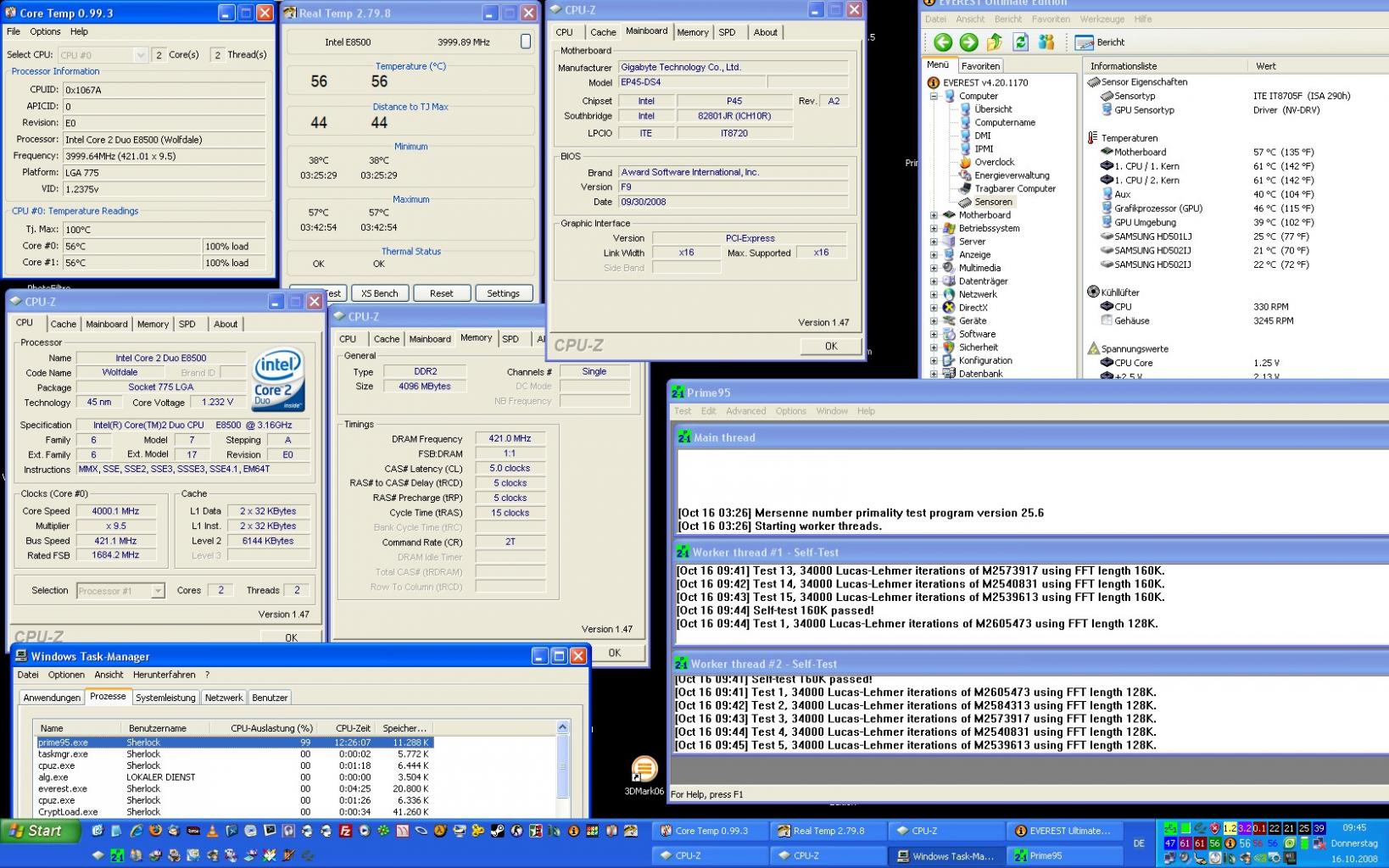The width and height of the screenshot is (1389, 868).
Task: Click the XS Bench button in Real Temp
Action: pyautogui.click(x=380, y=293)
